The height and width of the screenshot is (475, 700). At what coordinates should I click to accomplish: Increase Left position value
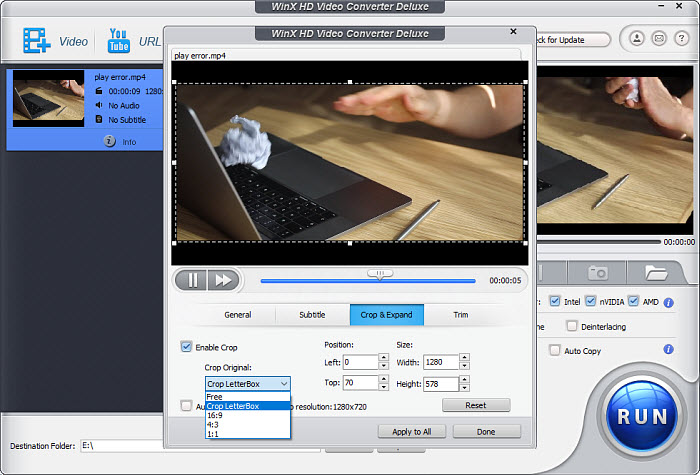point(383,358)
